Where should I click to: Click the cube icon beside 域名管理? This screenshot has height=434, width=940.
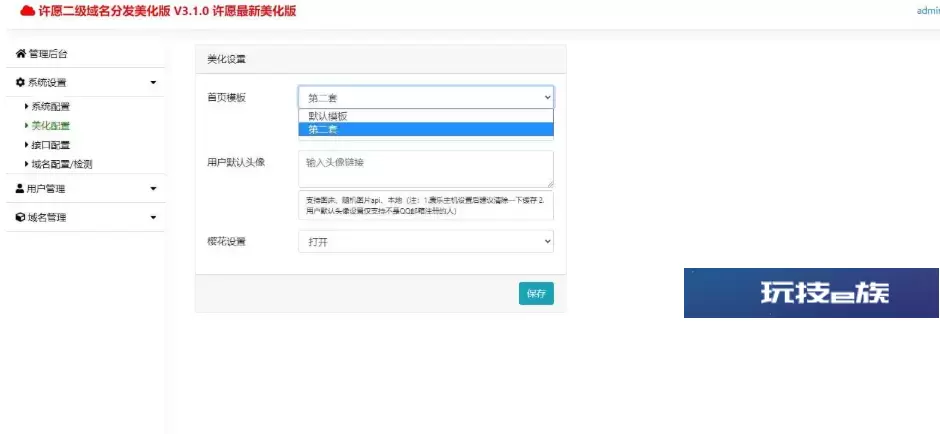pyautogui.click(x=20, y=218)
